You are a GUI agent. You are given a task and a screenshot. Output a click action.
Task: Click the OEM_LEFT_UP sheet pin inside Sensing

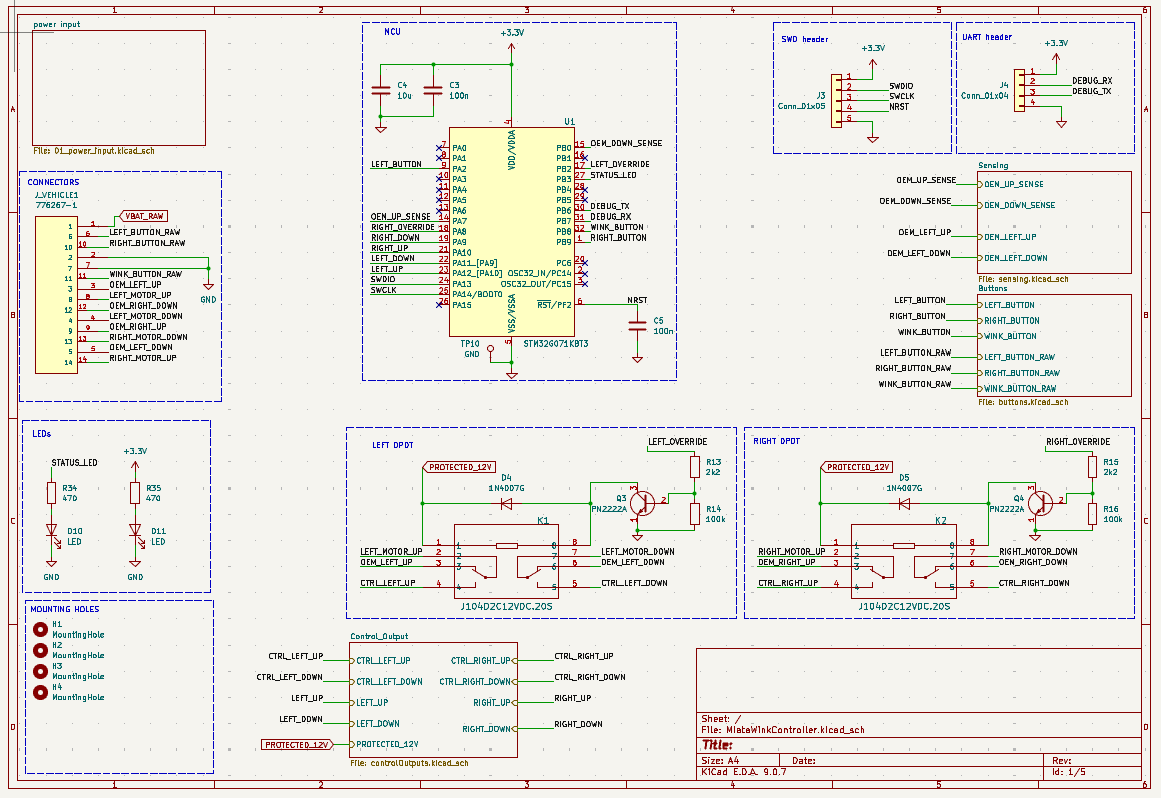[1007, 237]
